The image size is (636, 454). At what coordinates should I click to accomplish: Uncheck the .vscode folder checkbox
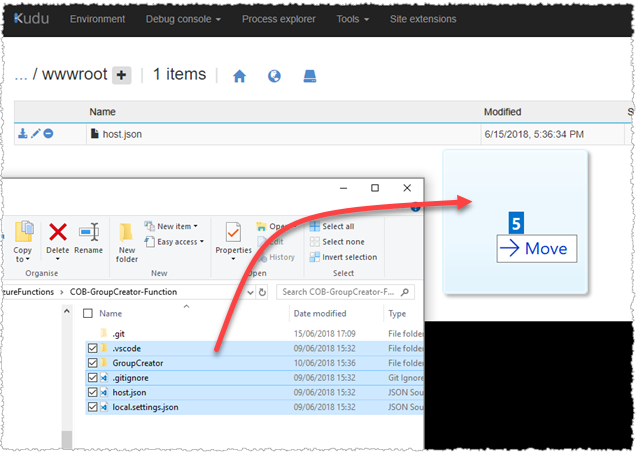(92, 349)
